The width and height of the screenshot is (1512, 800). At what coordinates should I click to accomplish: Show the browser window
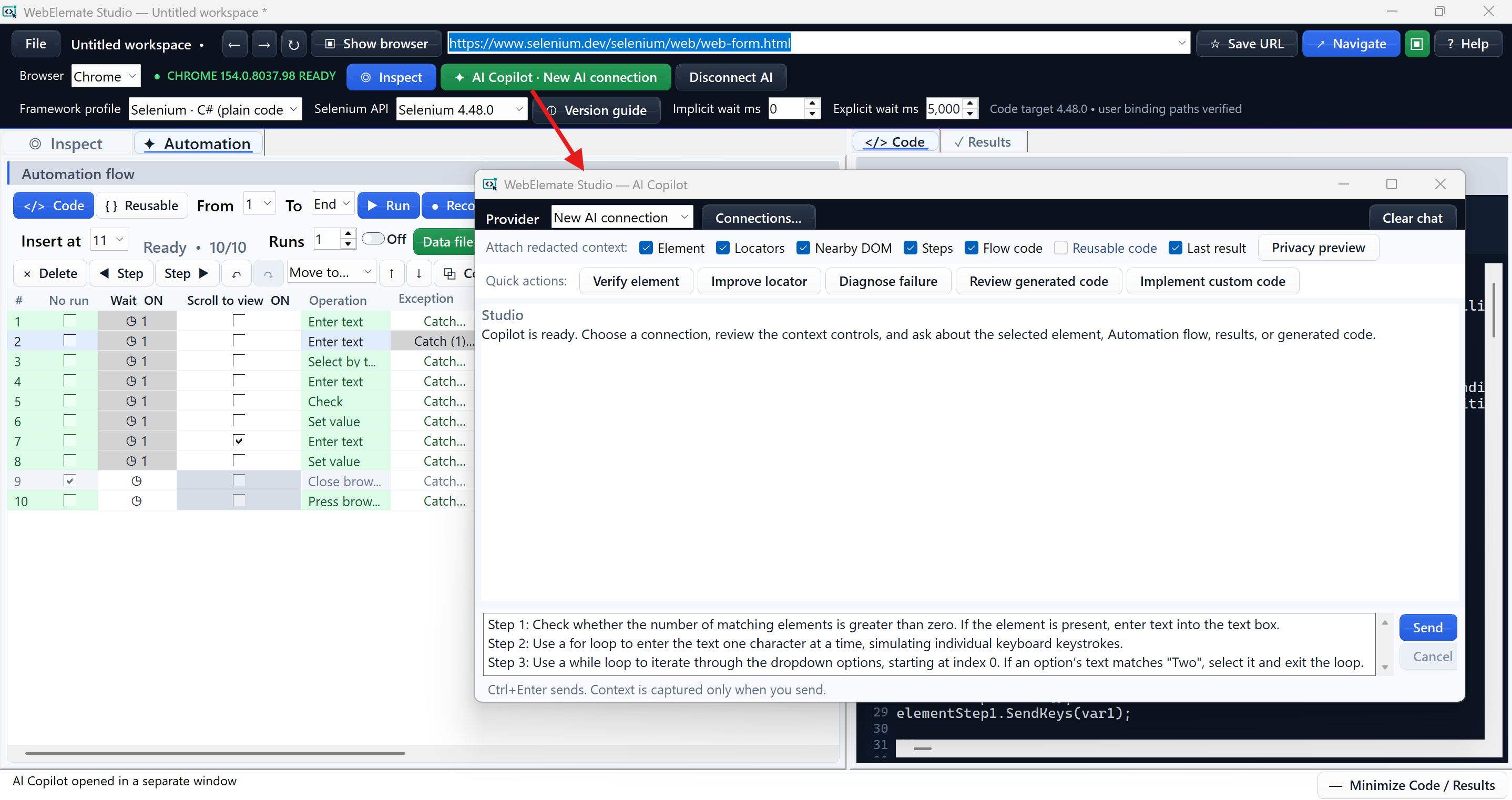pos(377,44)
